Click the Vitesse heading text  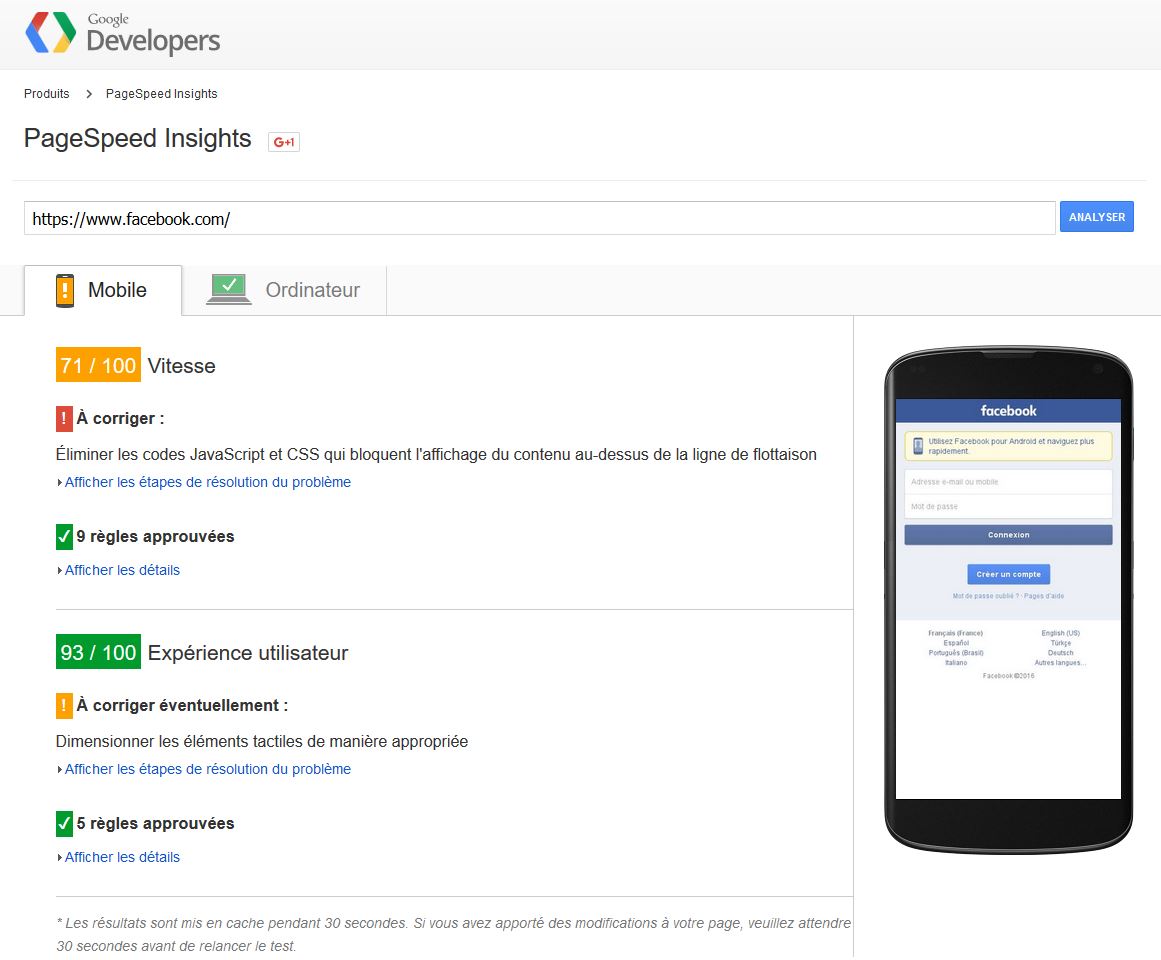181,366
